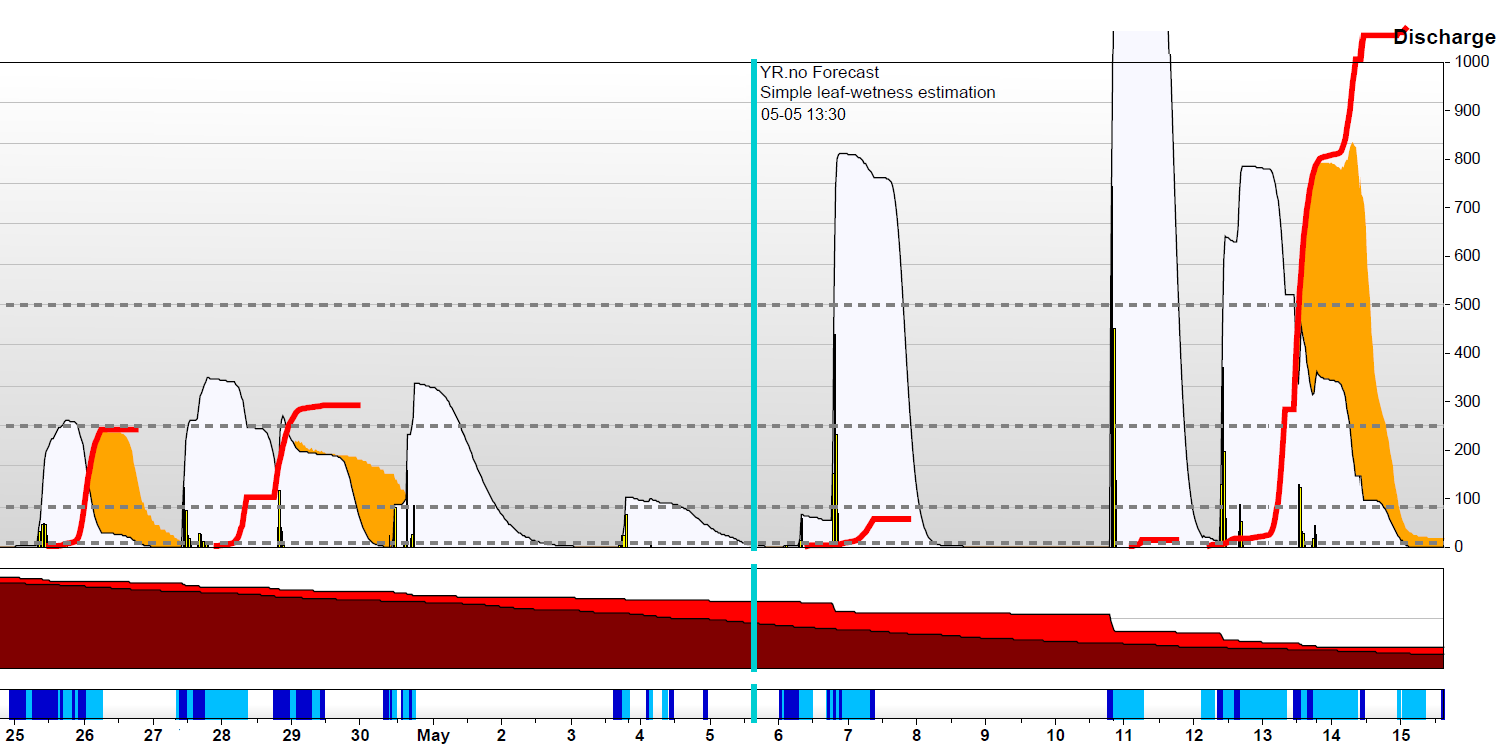Click date label 12 on the axis
The width and height of the screenshot is (1497, 750).
click(x=1194, y=736)
